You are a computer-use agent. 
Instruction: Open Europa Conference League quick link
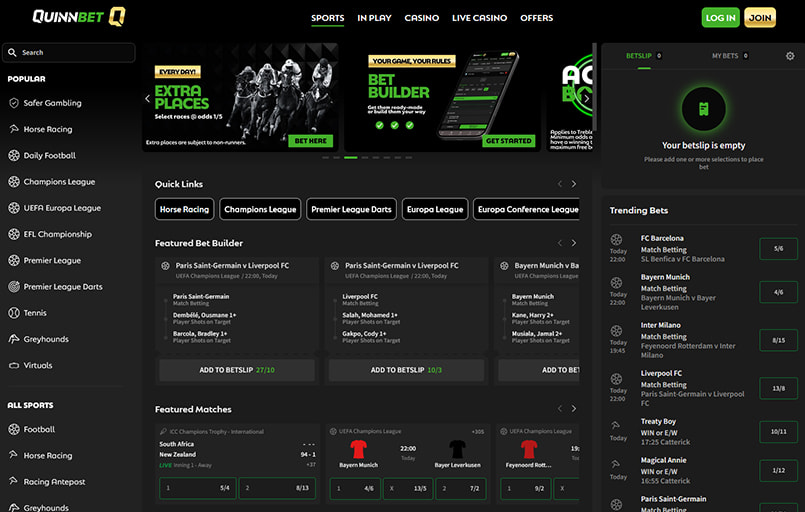click(x=527, y=210)
